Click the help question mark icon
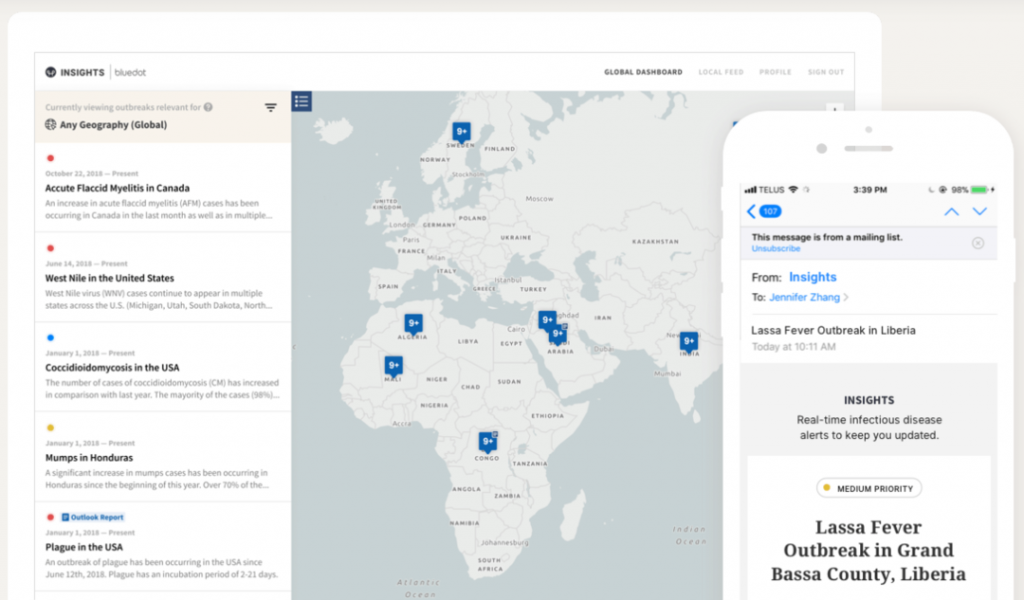Image resolution: width=1024 pixels, height=600 pixels. (x=208, y=107)
